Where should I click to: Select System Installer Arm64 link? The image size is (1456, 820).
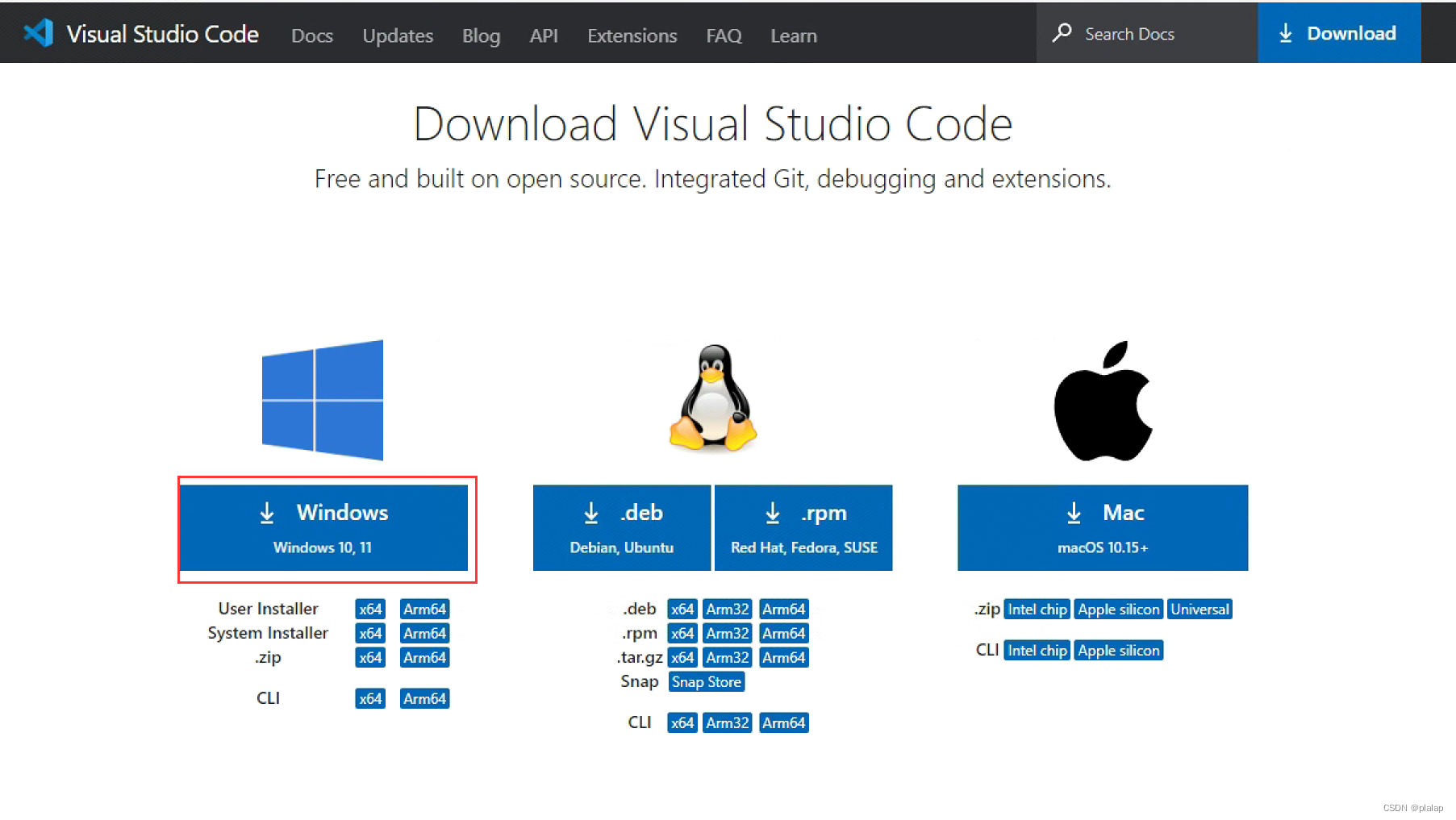tap(425, 633)
